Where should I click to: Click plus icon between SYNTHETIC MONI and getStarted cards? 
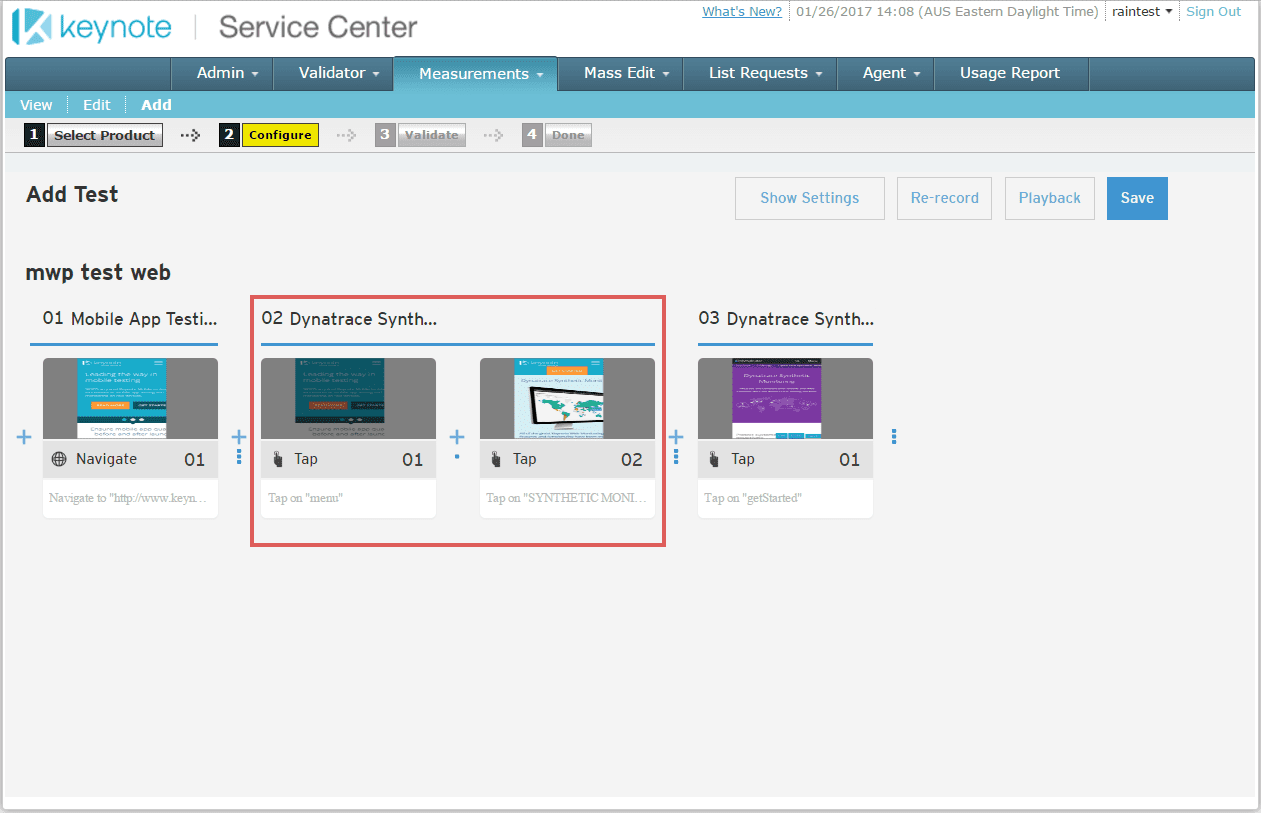click(x=676, y=437)
